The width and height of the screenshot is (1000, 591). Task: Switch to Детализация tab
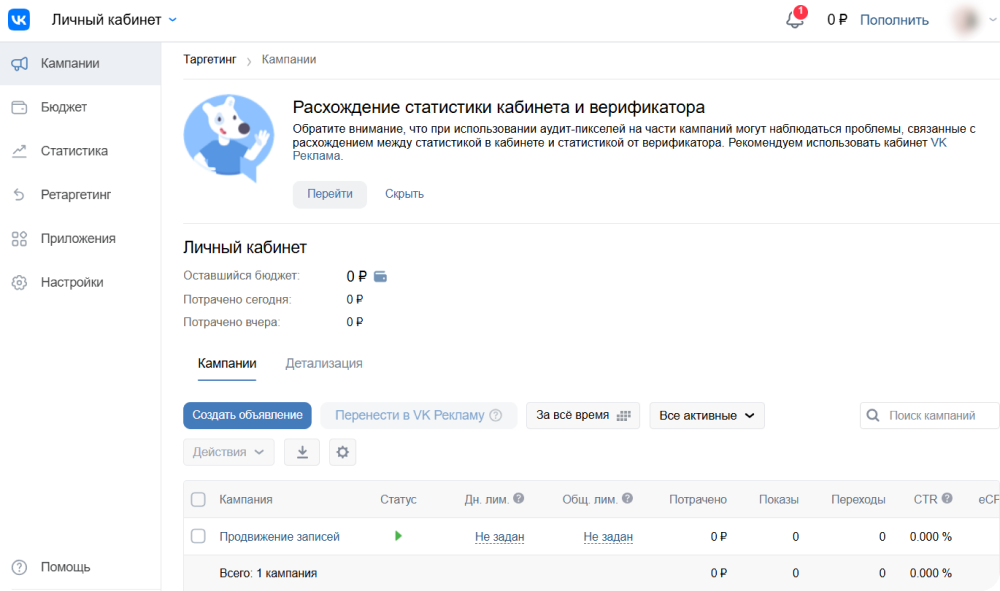[x=323, y=363]
